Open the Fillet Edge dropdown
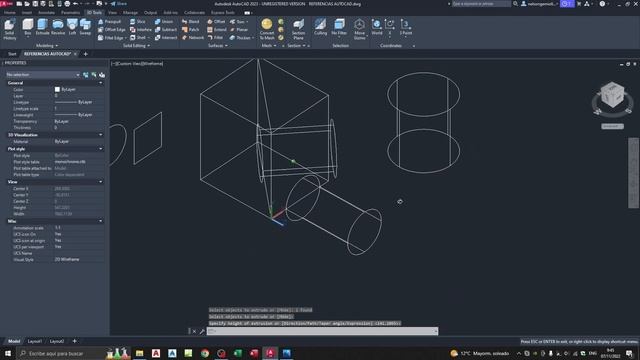Screen dimensions: 640x360 (126, 38)
